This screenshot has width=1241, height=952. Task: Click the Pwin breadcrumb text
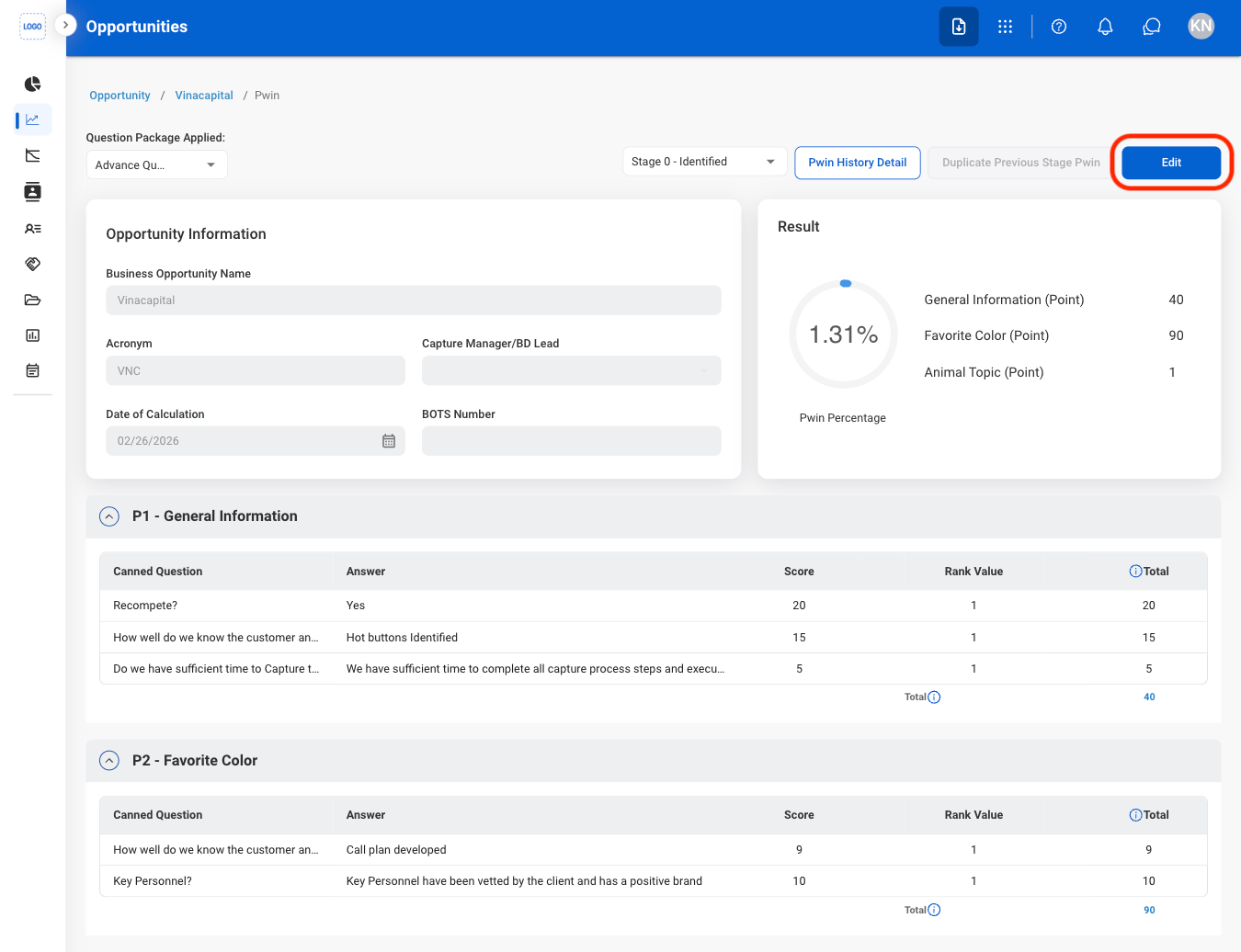coord(267,96)
